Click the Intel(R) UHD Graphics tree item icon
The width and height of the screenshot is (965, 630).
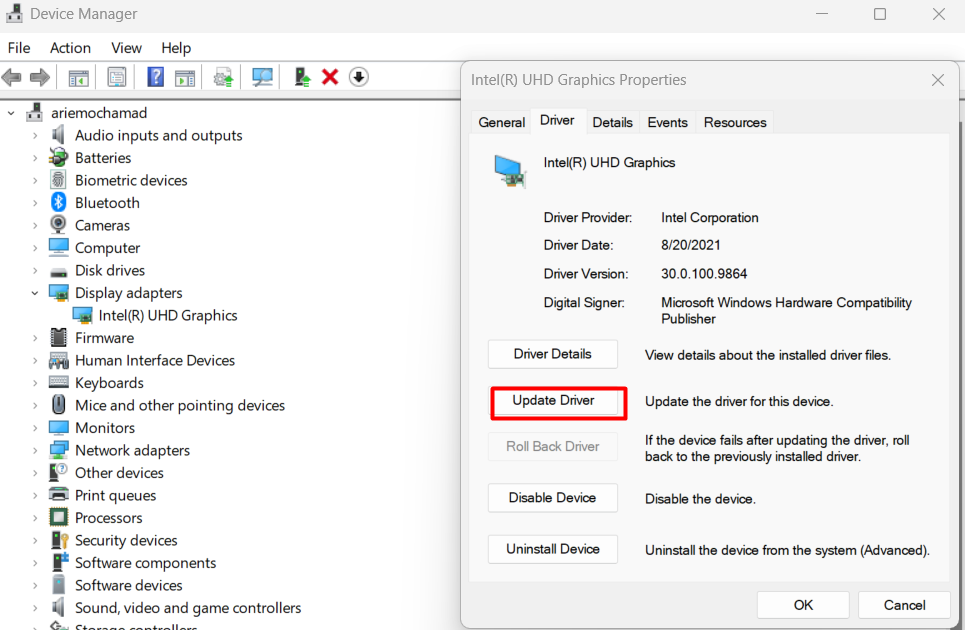82,315
